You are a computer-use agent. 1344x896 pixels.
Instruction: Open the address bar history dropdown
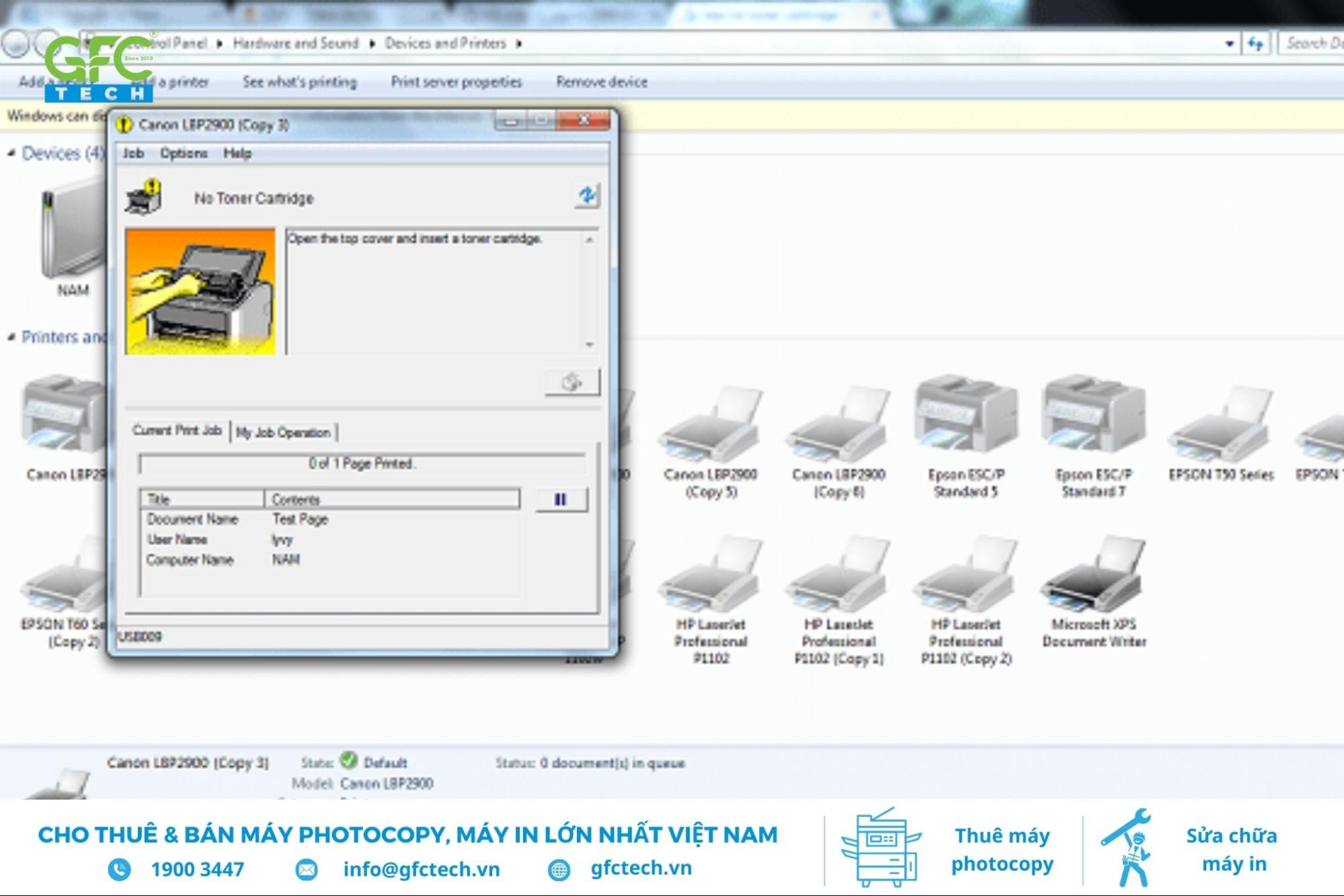point(1229,44)
